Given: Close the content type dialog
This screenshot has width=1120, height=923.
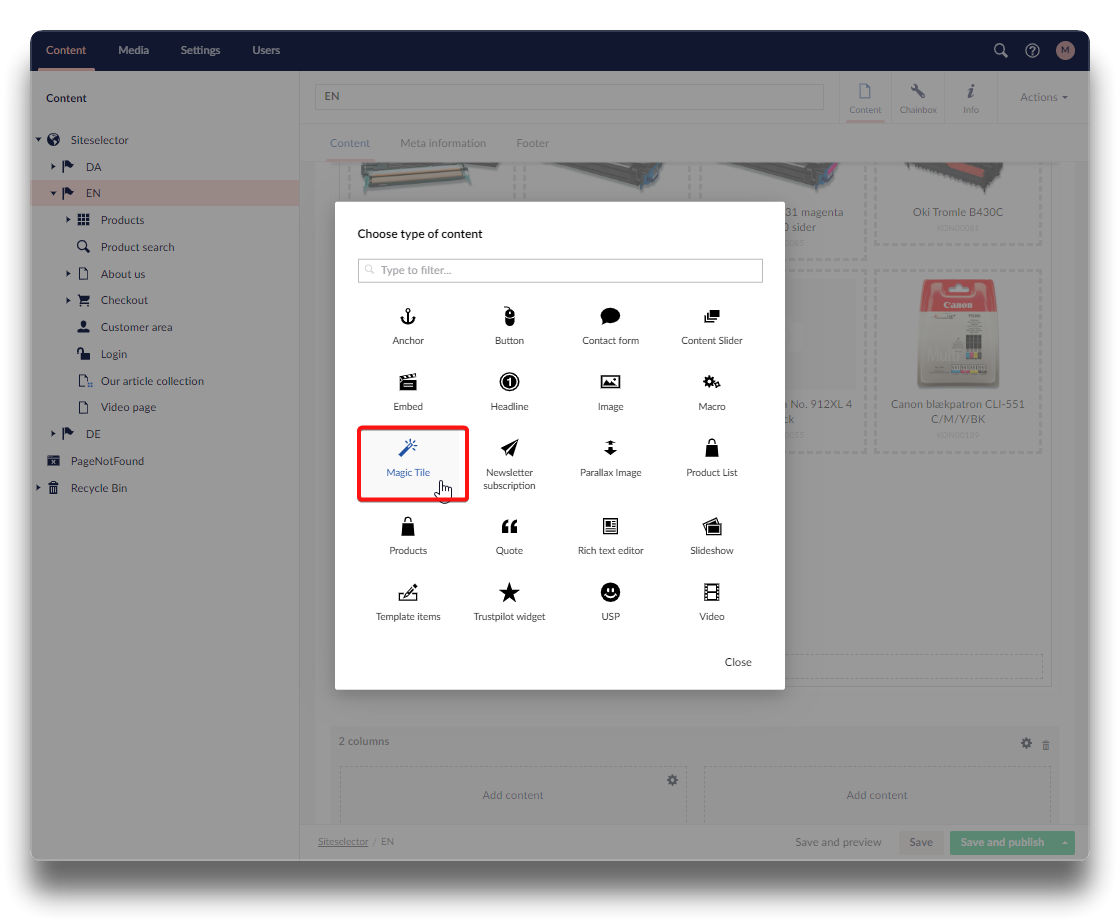Looking at the screenshot, I should [x=738, y=662].
